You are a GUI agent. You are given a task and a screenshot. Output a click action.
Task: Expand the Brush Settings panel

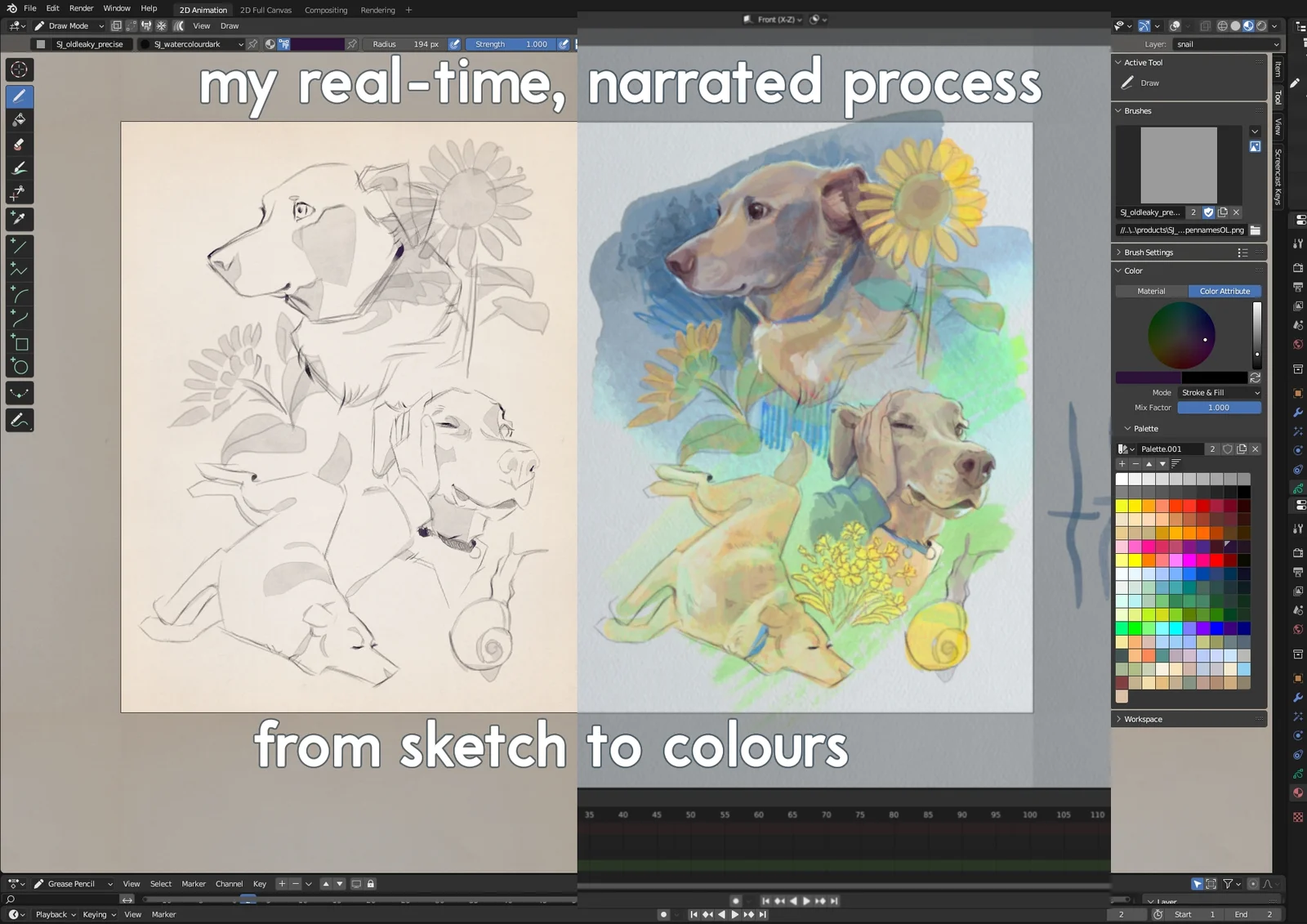1149,252
